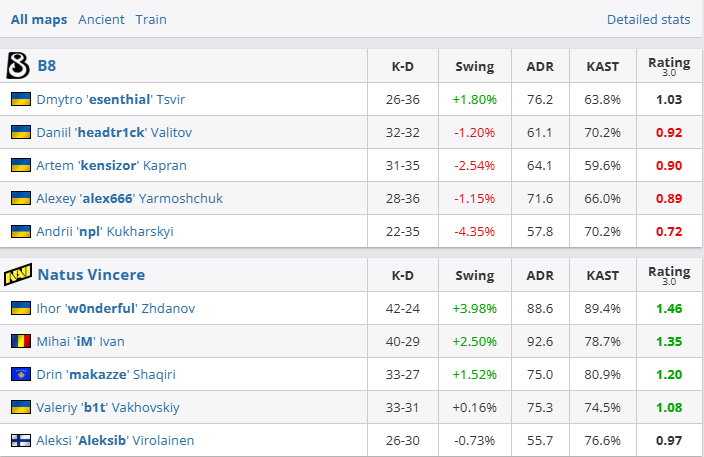Click the Ukraine flag beside esenthial
Image resolution: width=704 pixels, height=457 pixels.
(x=20, y=99)
